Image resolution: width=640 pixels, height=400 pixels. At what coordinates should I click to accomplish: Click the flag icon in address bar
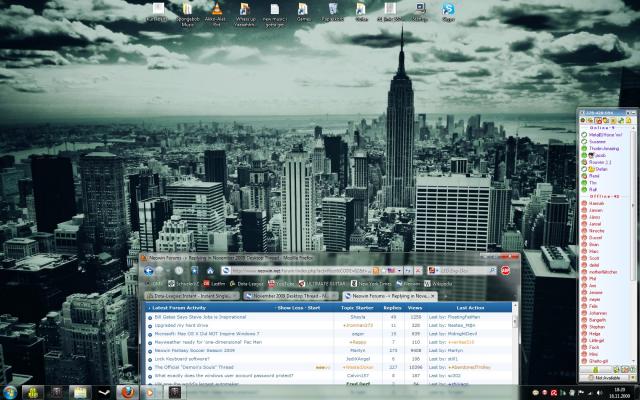point(391,270)
